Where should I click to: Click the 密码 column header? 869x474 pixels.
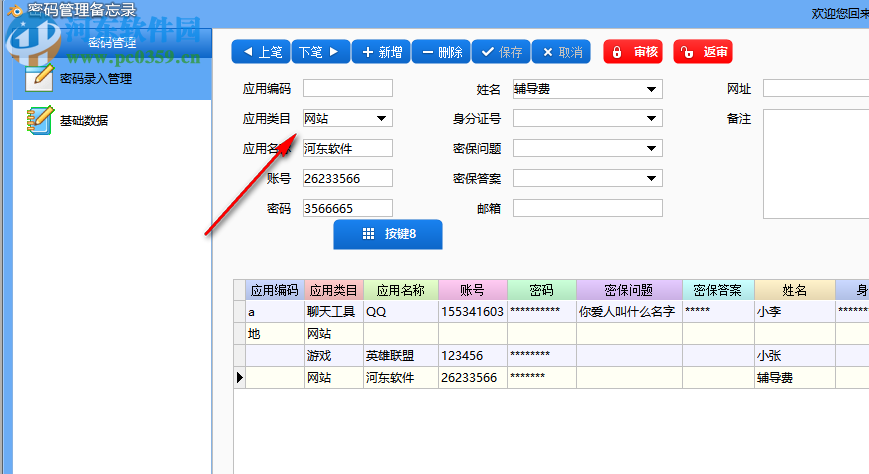click(541, 290)
